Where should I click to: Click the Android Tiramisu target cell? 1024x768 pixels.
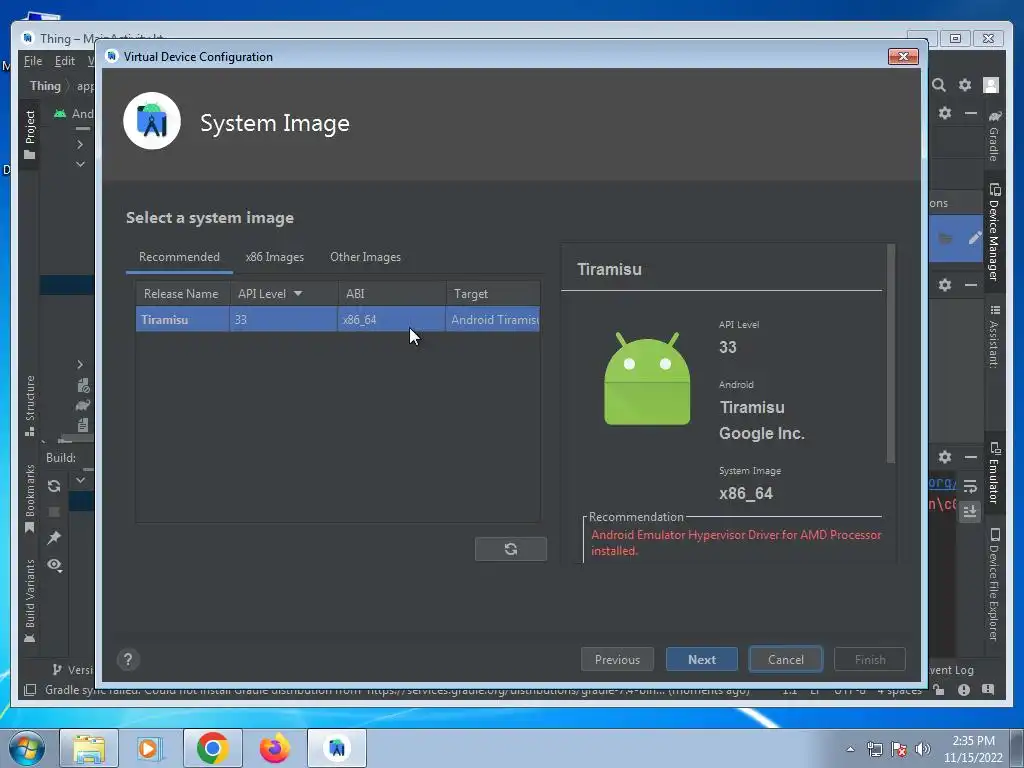pyautogui.click(x=493, y=319)
